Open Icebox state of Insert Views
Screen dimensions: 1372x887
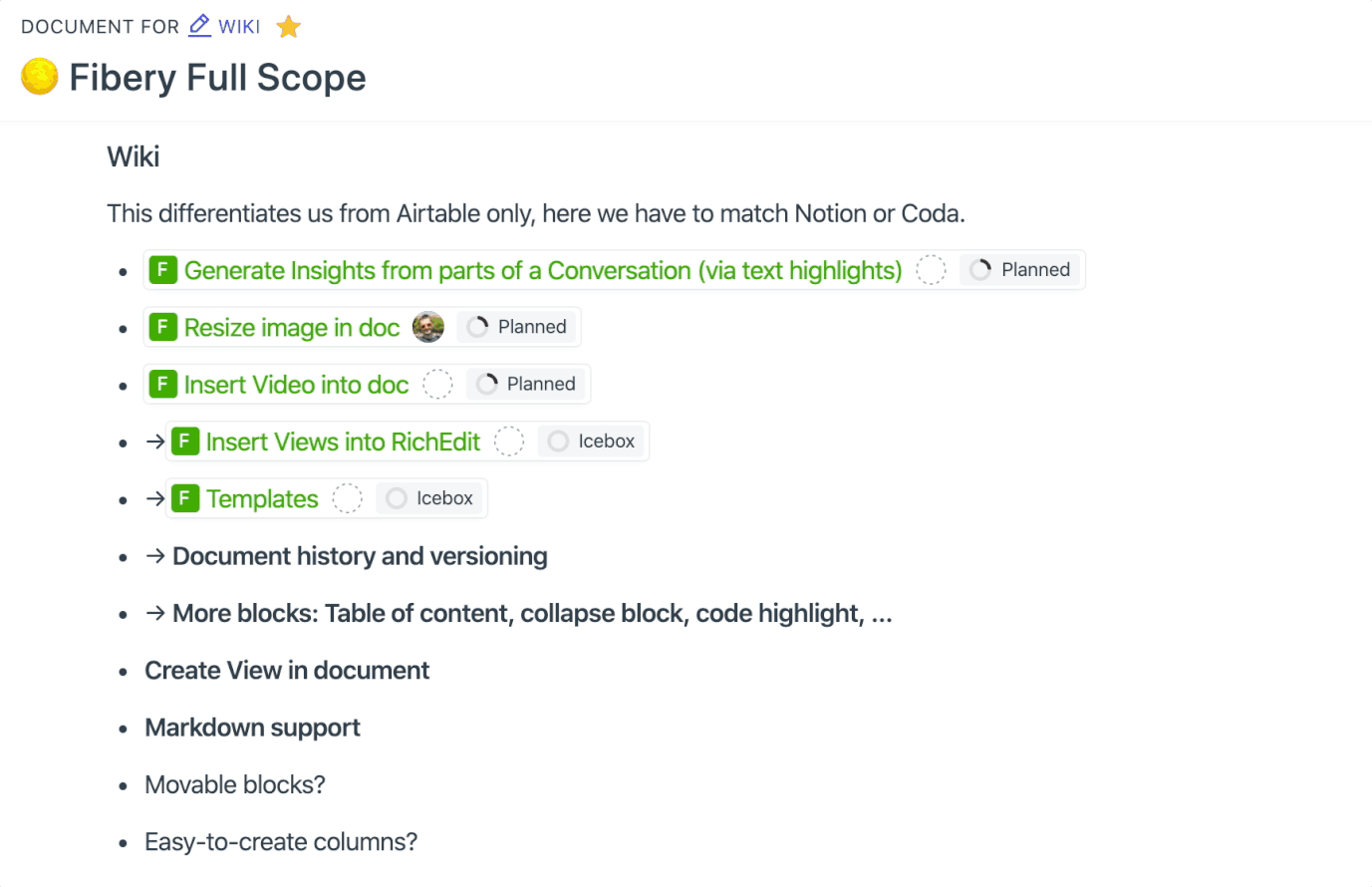(592, 442)
